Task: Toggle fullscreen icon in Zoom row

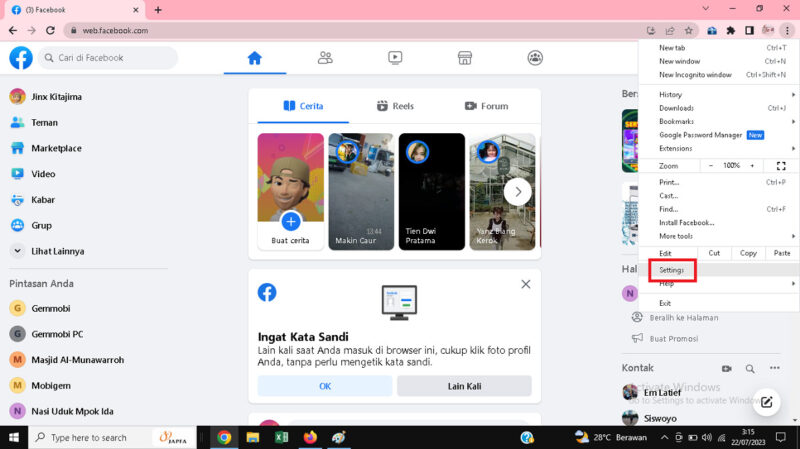Action: 781,166
